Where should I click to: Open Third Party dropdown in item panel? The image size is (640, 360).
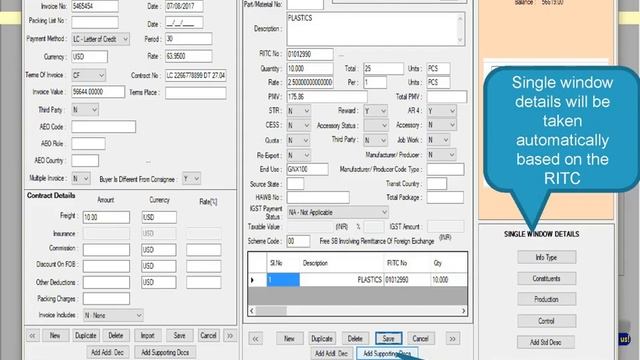tap(376, 140)
